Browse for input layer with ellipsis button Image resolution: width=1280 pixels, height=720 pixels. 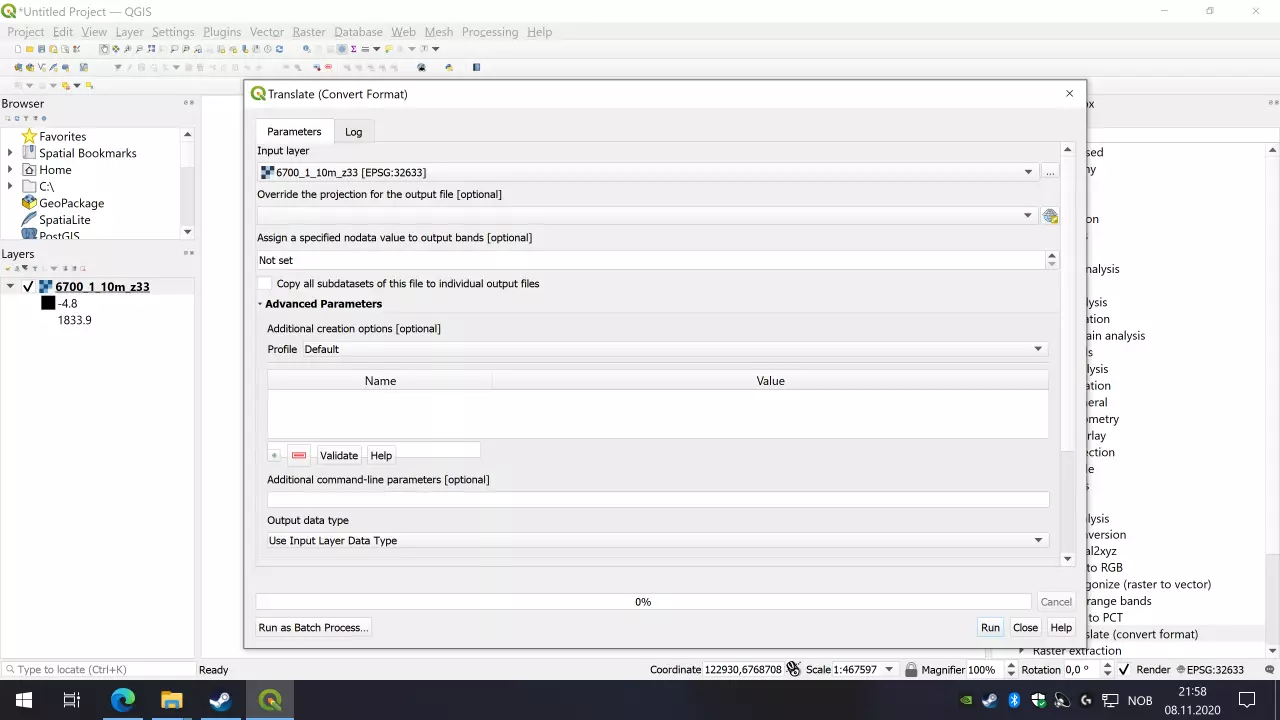tap(1050, 172)
